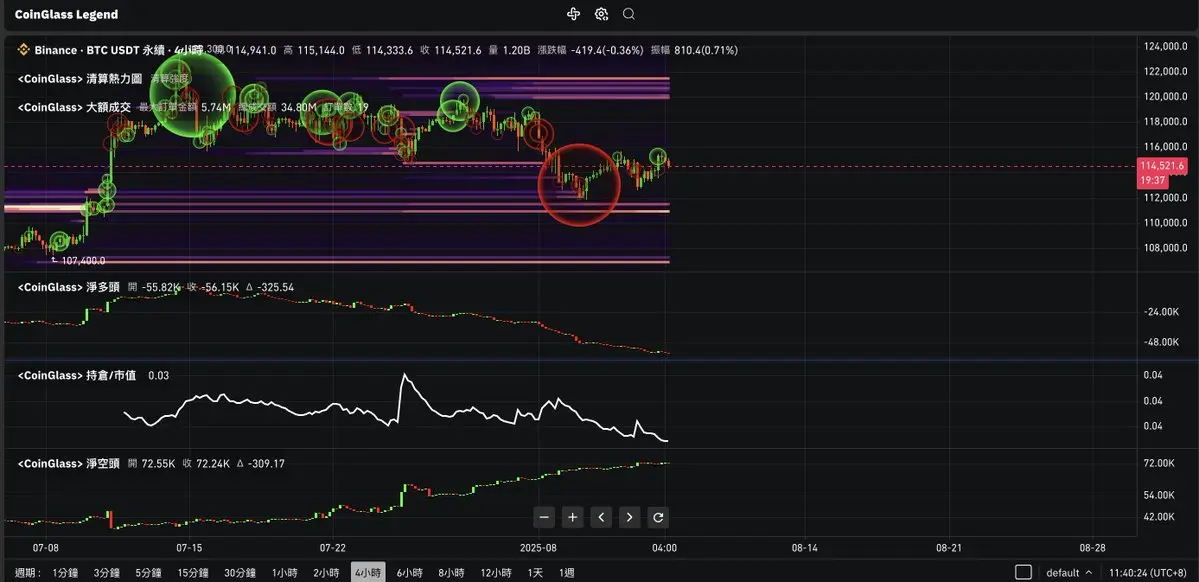Select the 1天 period
This screenshot has width=1199, height=582.
536,572
